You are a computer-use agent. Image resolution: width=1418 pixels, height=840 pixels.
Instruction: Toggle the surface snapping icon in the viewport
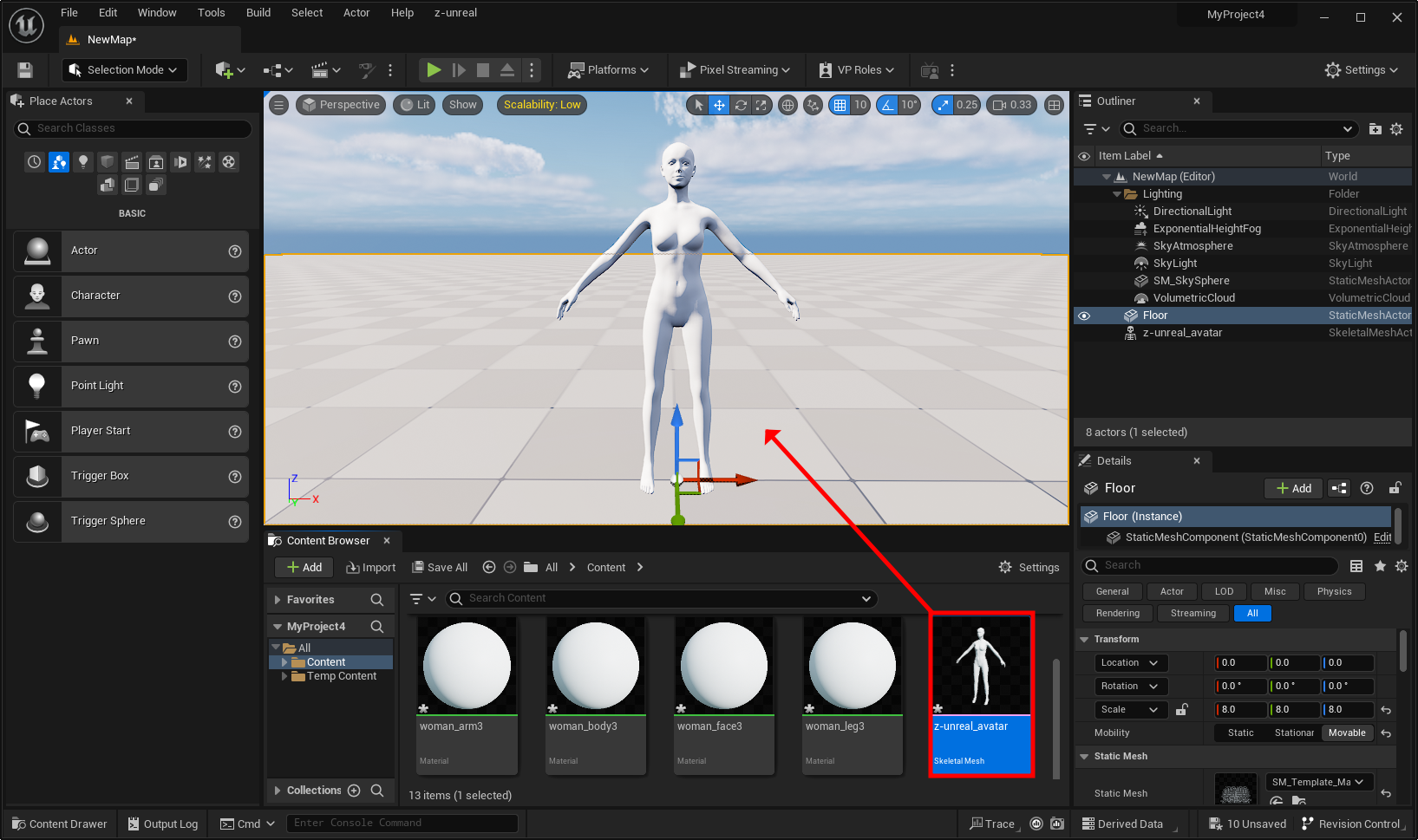click(813, 105)
